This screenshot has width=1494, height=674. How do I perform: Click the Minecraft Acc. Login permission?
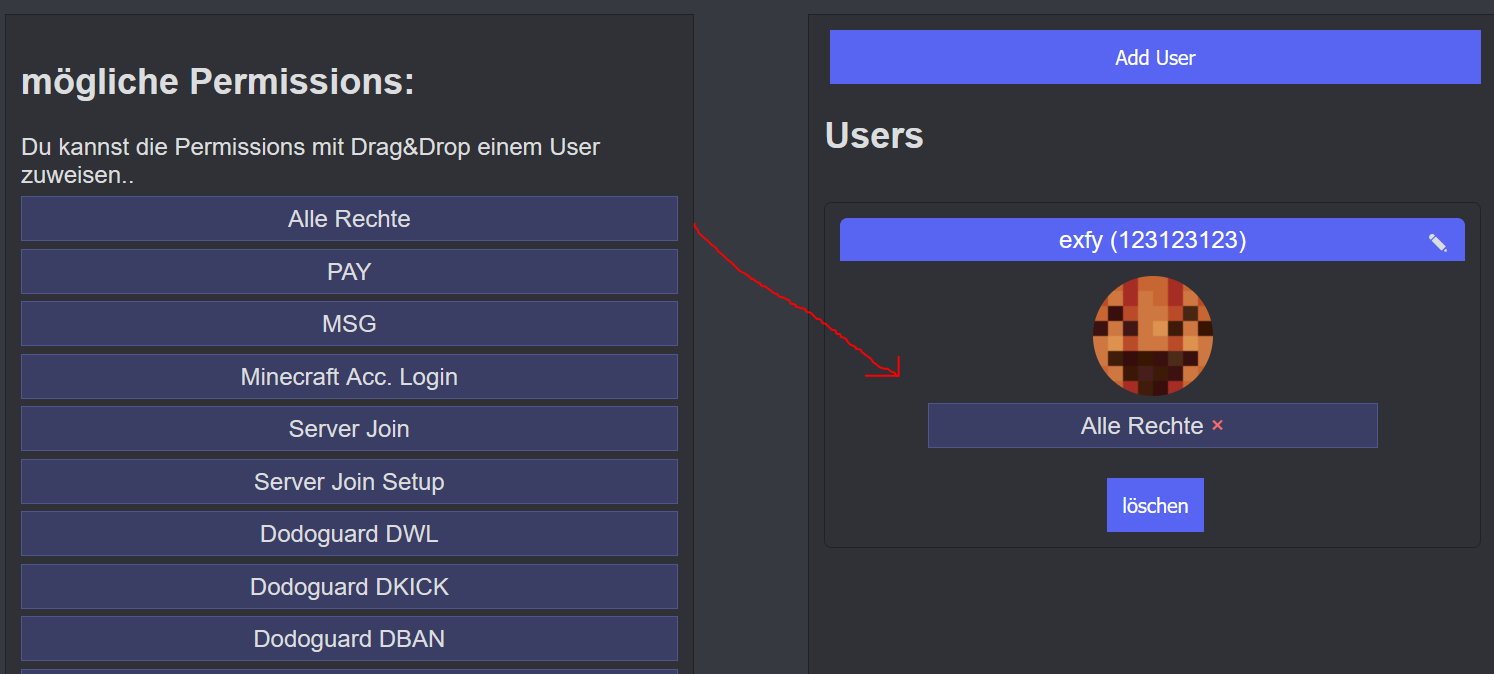pyautogui.click(x=349, y=376)
